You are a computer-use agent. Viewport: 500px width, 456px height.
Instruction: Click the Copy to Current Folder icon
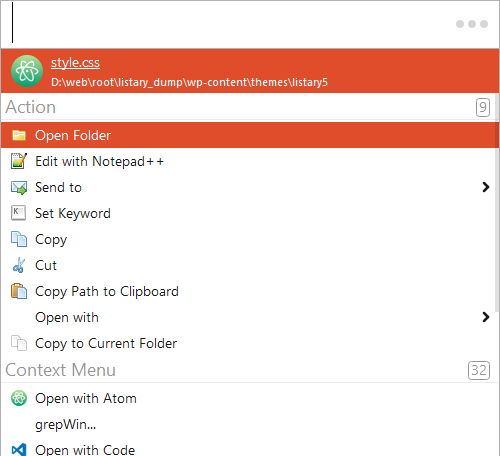[x=19, y=343]
